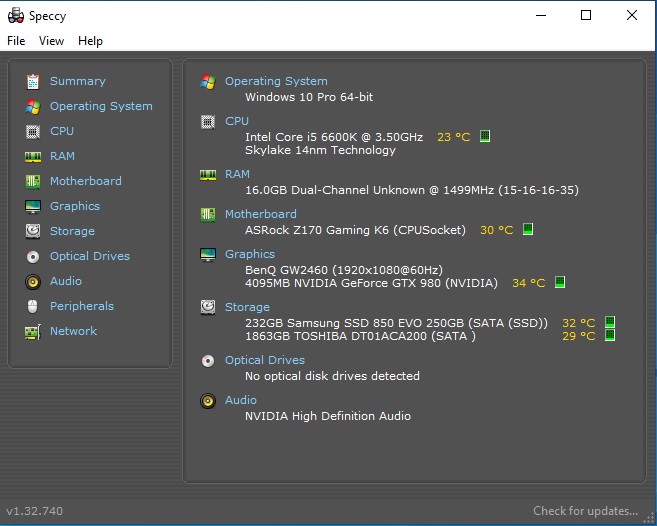Open the Help menu
Image resolution: width=657 pixels, height=526 pixels.
click(90, 41)
